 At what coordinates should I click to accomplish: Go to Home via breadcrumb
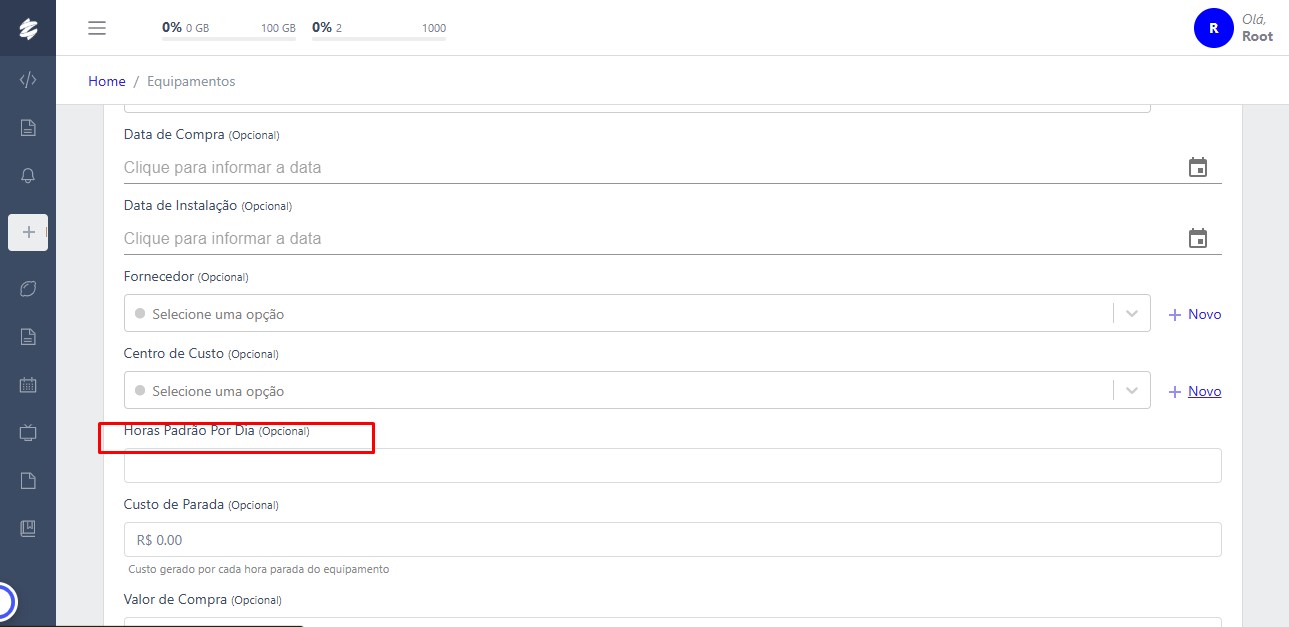pyautogui.click(x=107, y=81)
